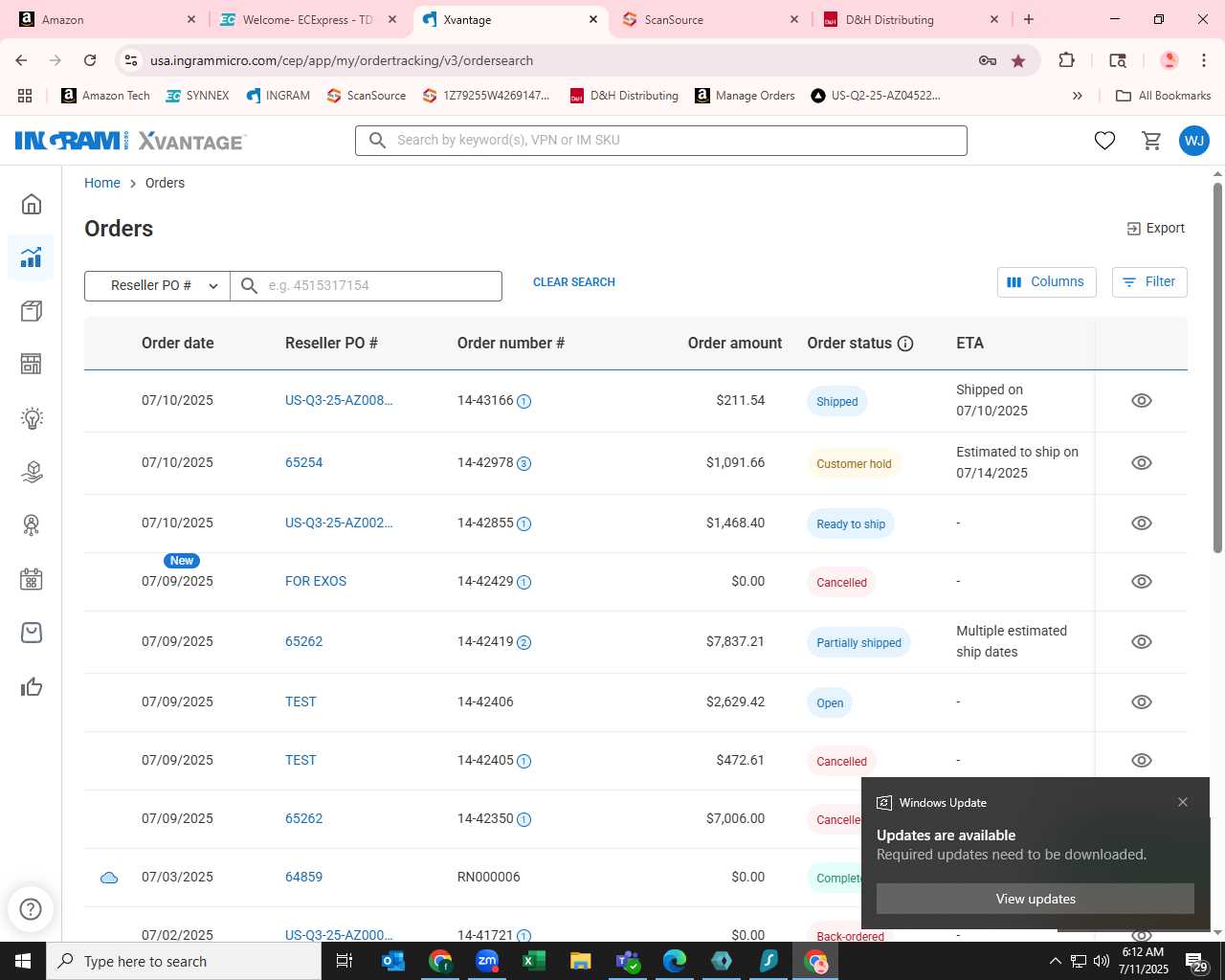The image size is (1225, 980).
Task: View details of order 14-42405 via eye icon
Action: coord(1142,761)
